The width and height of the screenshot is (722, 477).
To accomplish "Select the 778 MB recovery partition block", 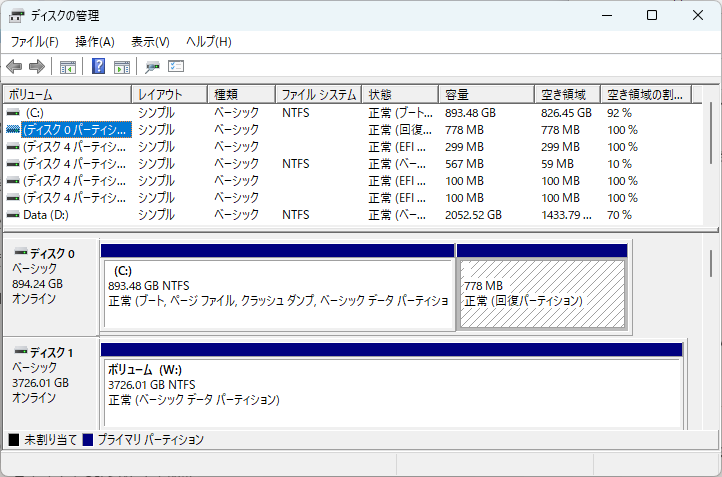I will (x=542, y=293).
